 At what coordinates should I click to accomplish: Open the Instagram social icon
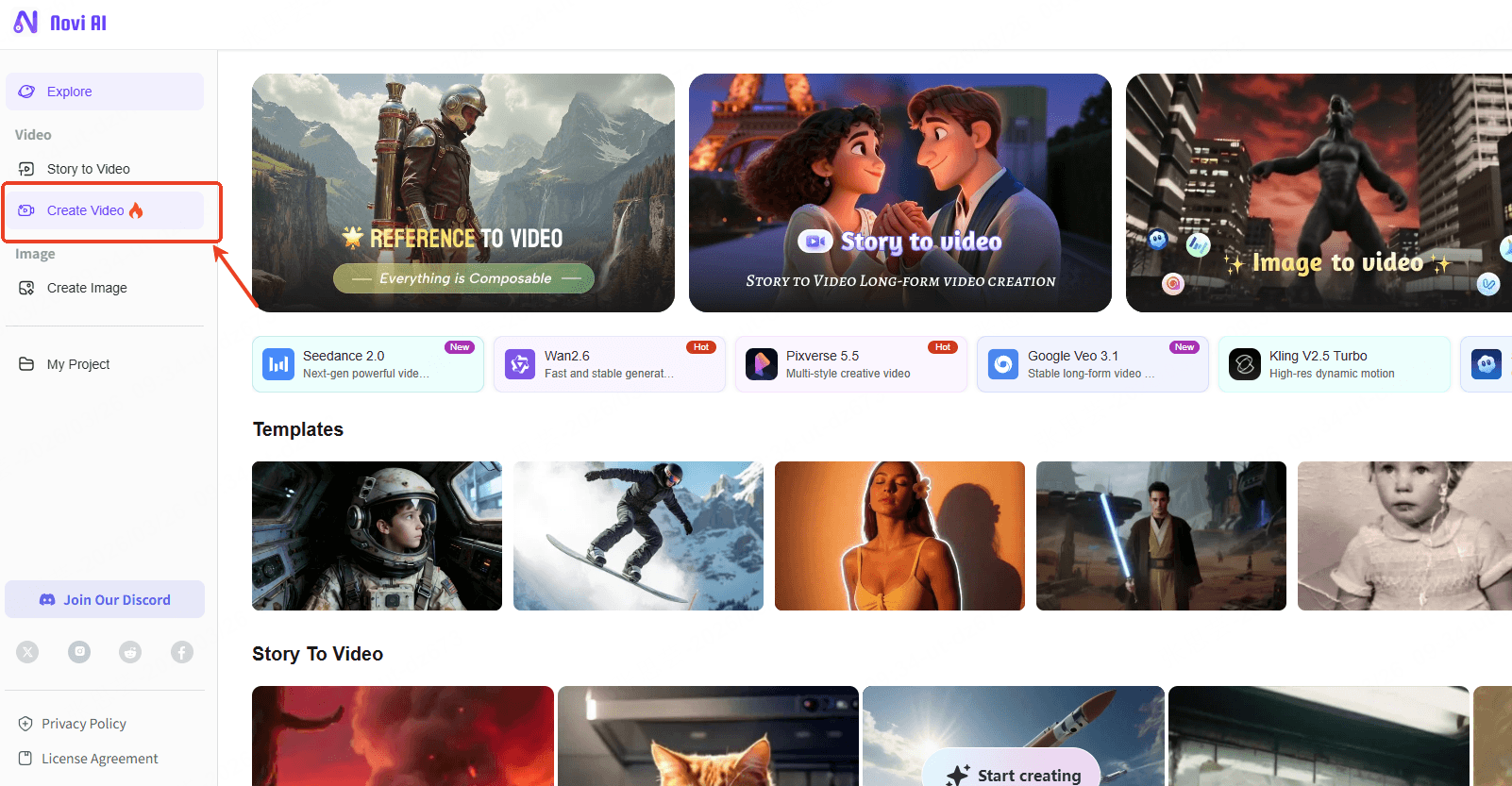click(x=79, y=652)
